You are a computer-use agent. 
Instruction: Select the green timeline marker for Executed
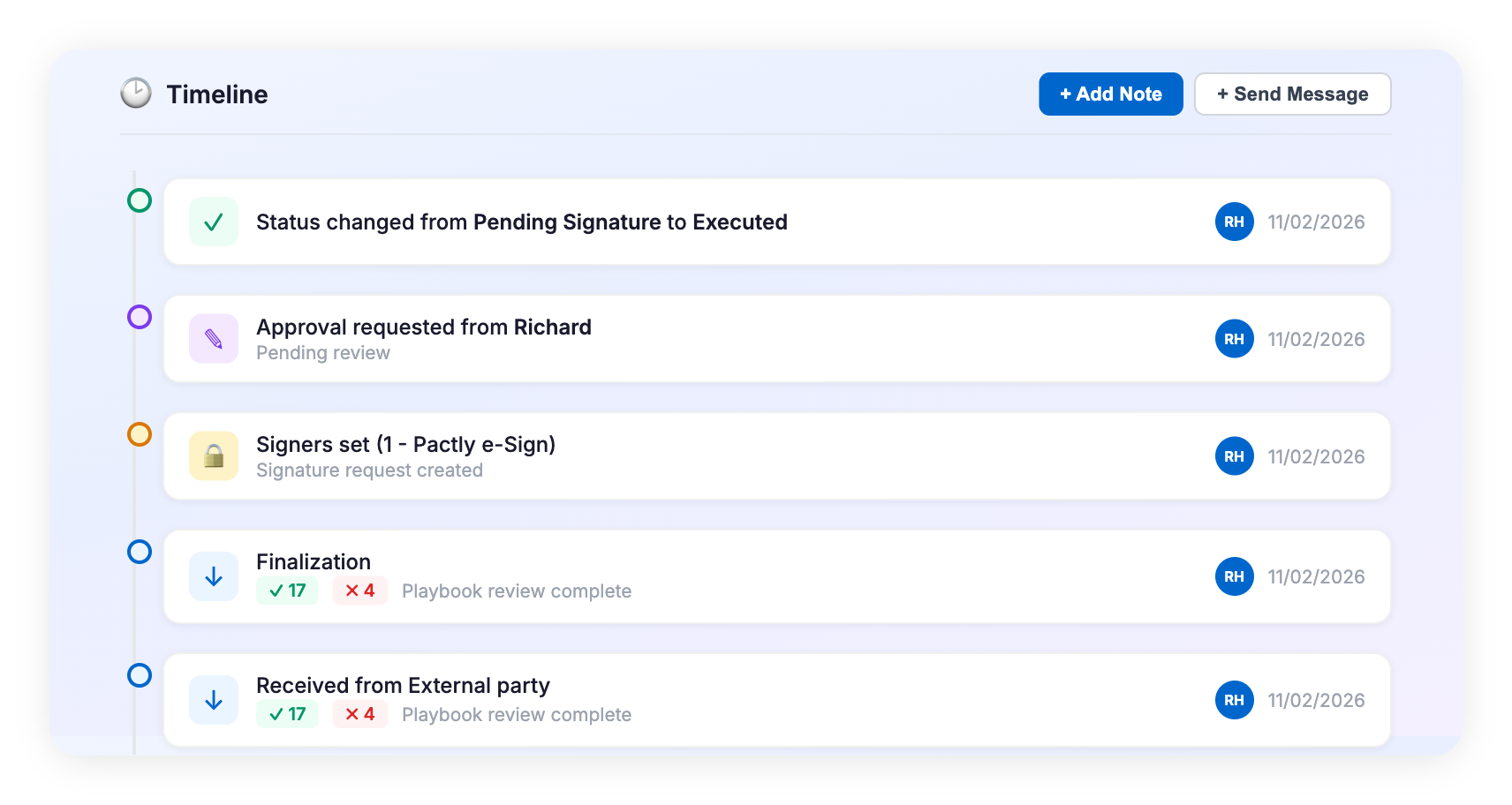coord(140,200)
